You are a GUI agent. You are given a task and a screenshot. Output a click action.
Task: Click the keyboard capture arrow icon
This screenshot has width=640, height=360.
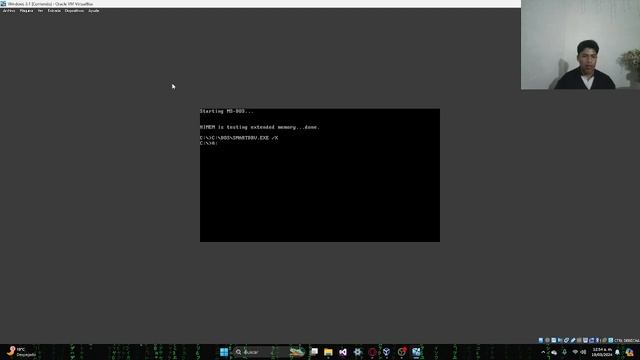coord(611,340)
